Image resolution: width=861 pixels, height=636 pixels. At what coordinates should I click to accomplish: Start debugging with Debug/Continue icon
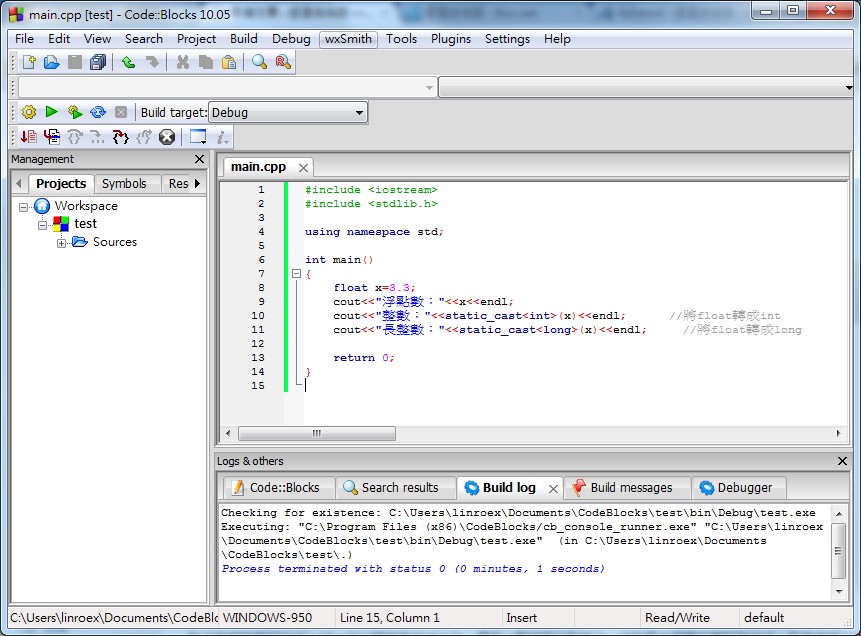pos(29,137)
